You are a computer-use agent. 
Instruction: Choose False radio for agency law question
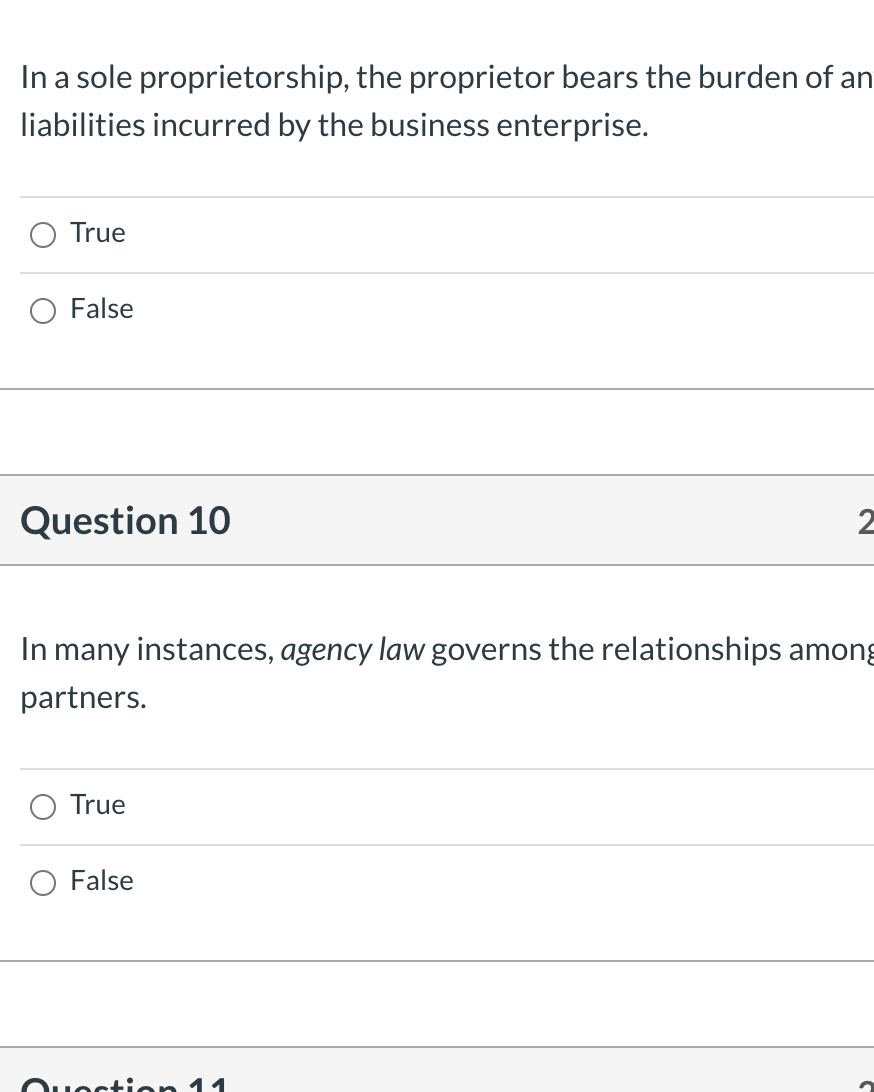coord(43,883)
